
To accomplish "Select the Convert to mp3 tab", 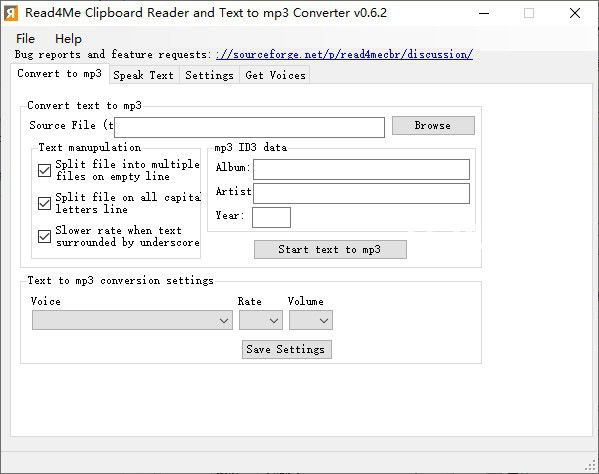I will [60, 73].
